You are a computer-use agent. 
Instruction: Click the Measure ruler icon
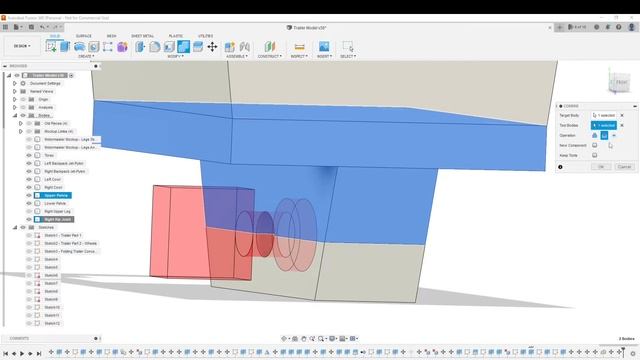click(299, 47)
